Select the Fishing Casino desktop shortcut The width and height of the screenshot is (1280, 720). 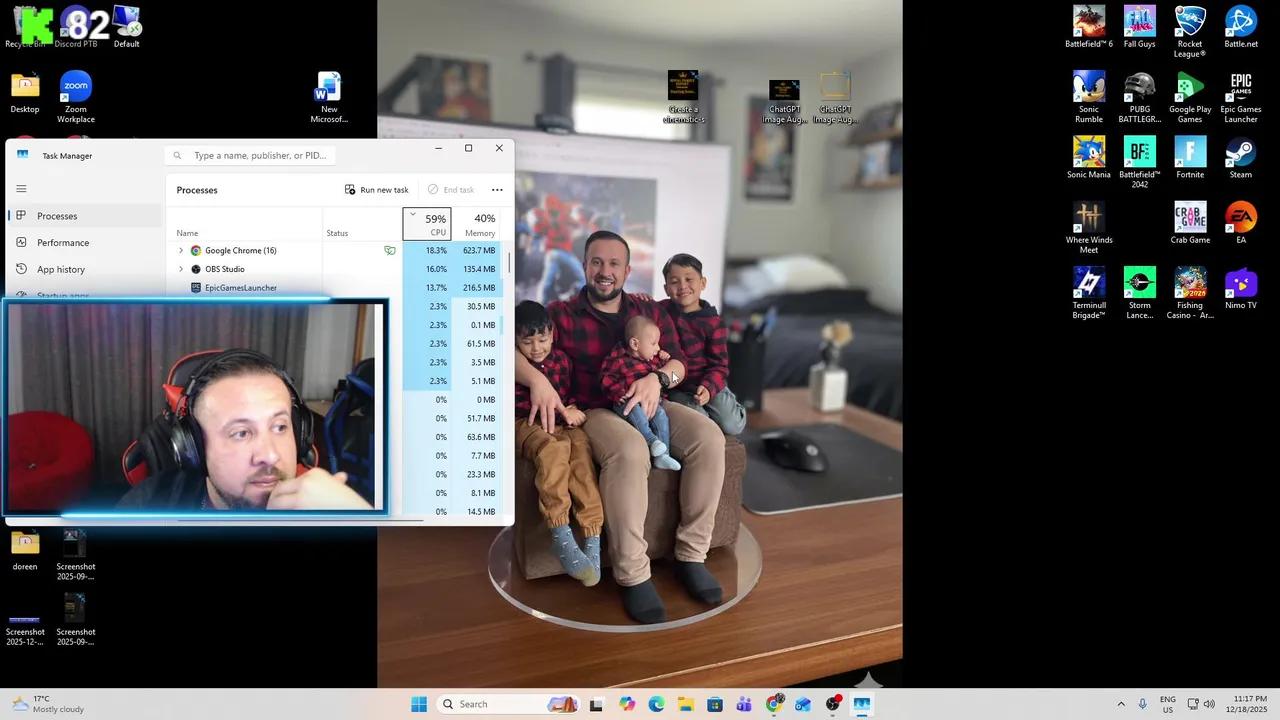[x=1190, y=293]
